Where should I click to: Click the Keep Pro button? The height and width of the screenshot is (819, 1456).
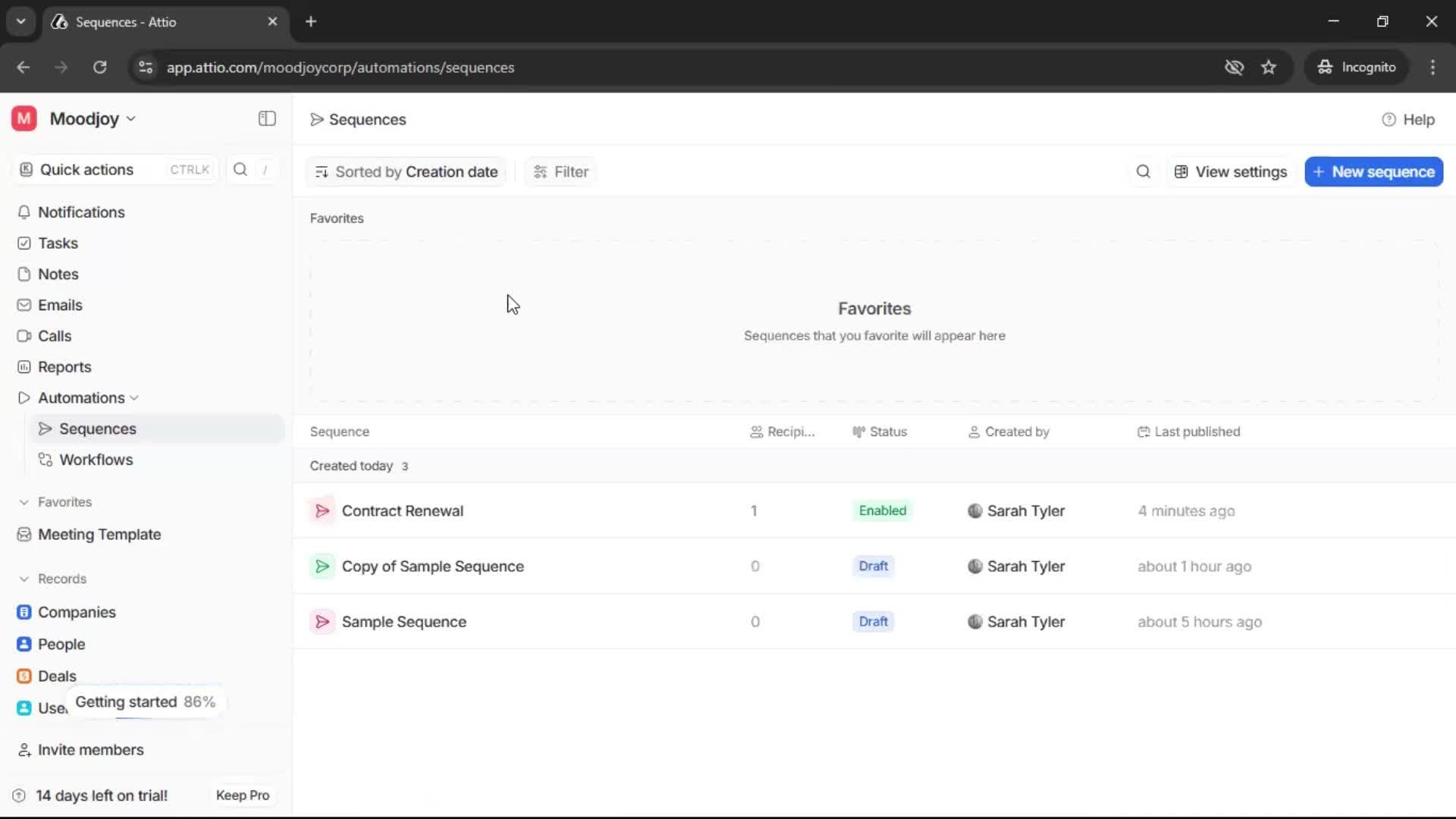pyautogui.click(x=243, y=795)
